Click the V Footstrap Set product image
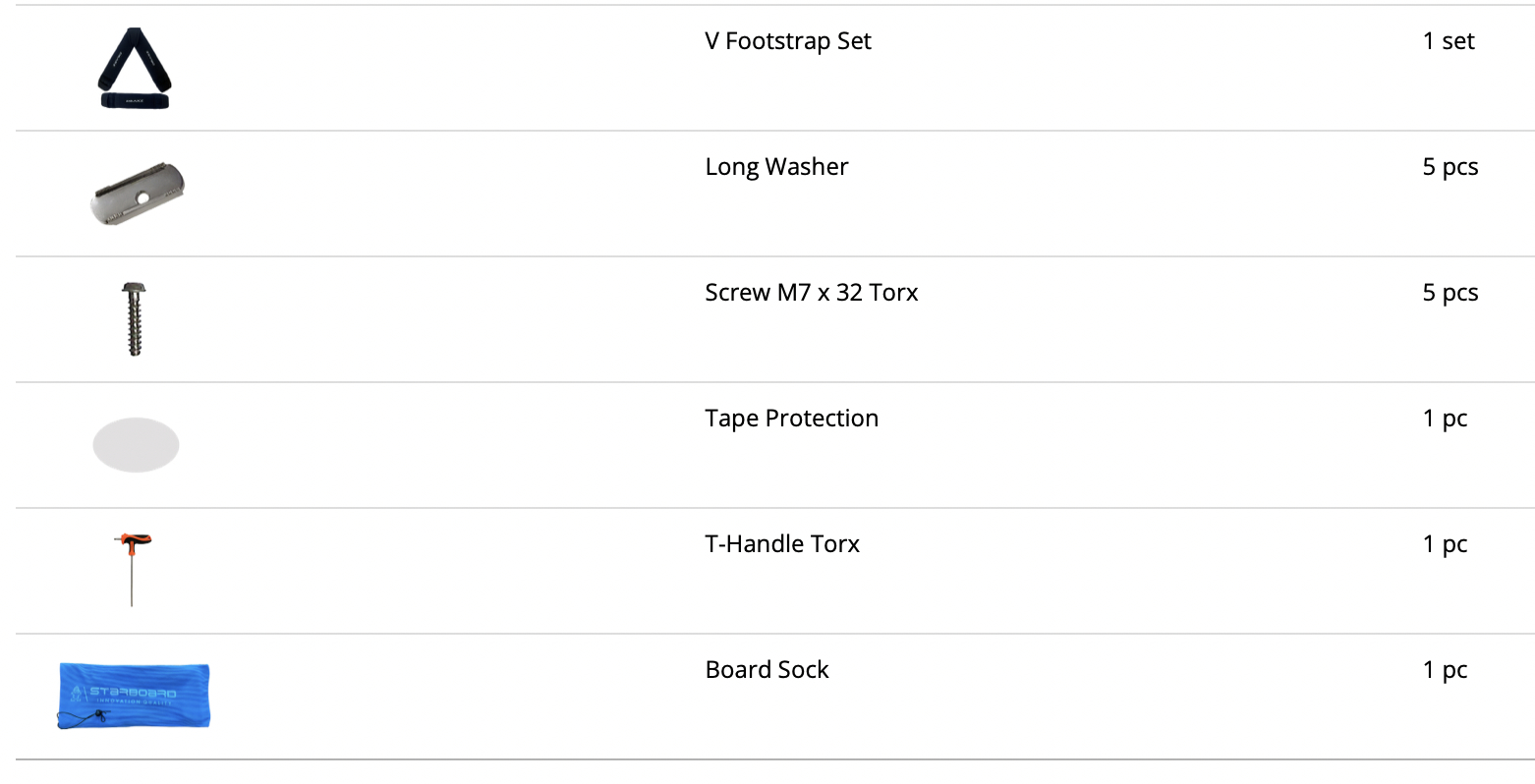 pos(135,68)
